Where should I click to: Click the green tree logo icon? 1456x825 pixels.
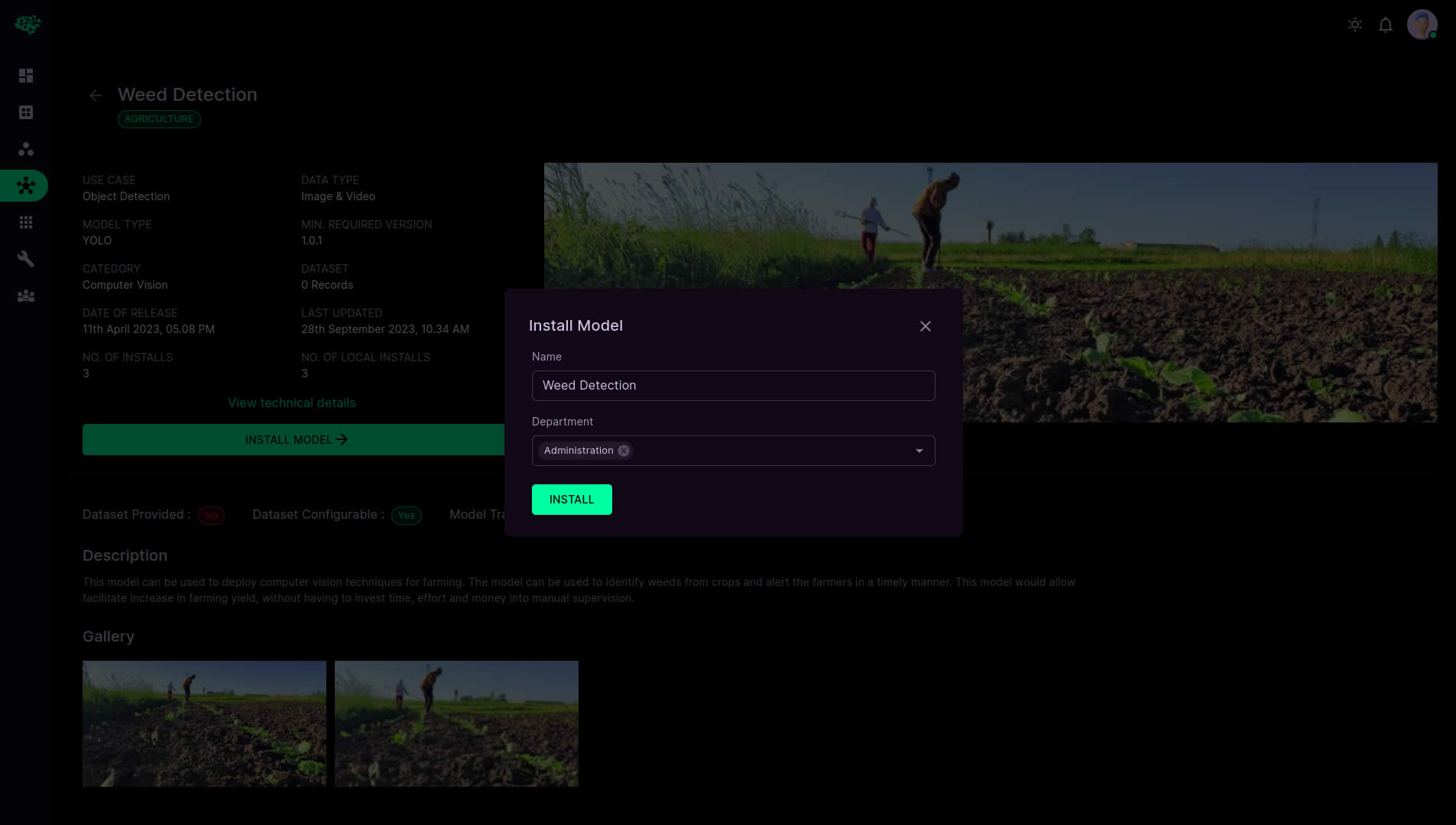point(28,24)
